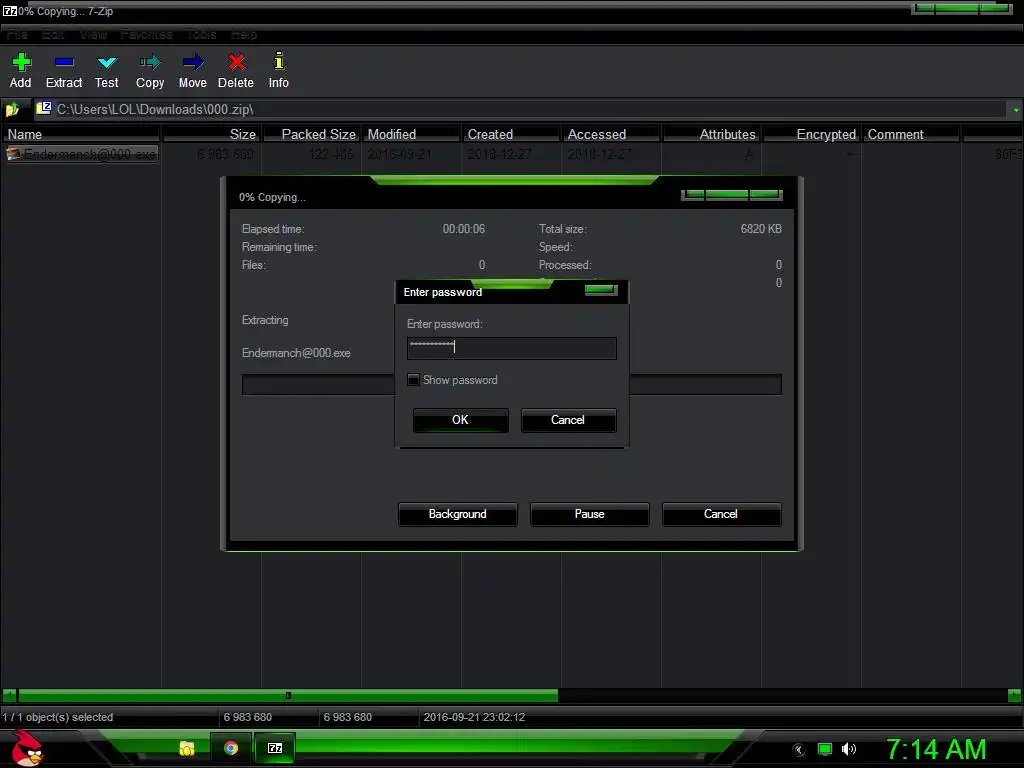The image size is (1024, 768).
Task: Click the 7z icon in title bar
Action: click(x=9, y=11)
